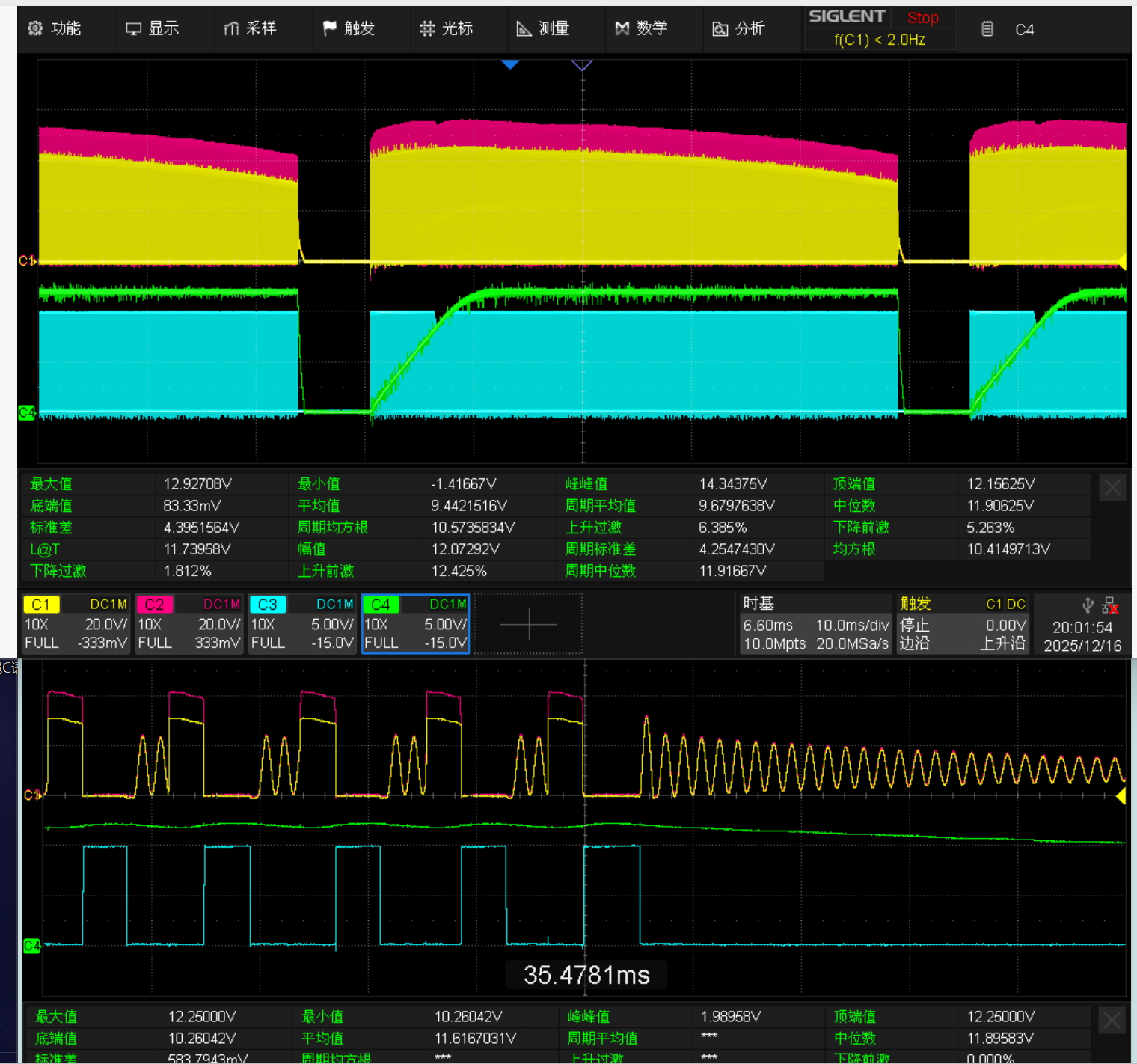Screen dimensions: 1137x1064
Task: Select the blue trigger position marker triangle
Action: (x=510, y=65)
